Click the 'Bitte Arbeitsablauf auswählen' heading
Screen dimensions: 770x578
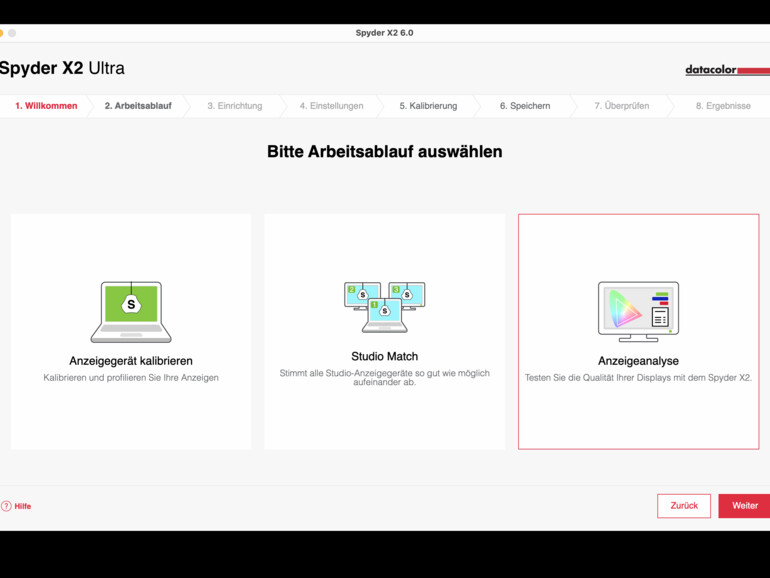pos(385,152)
